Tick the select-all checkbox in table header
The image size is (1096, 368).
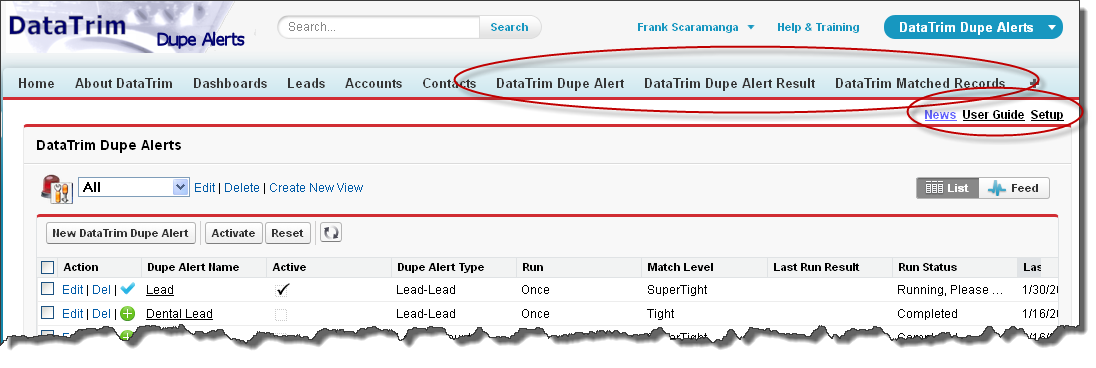pyautogui.click(x=48, y=267)
